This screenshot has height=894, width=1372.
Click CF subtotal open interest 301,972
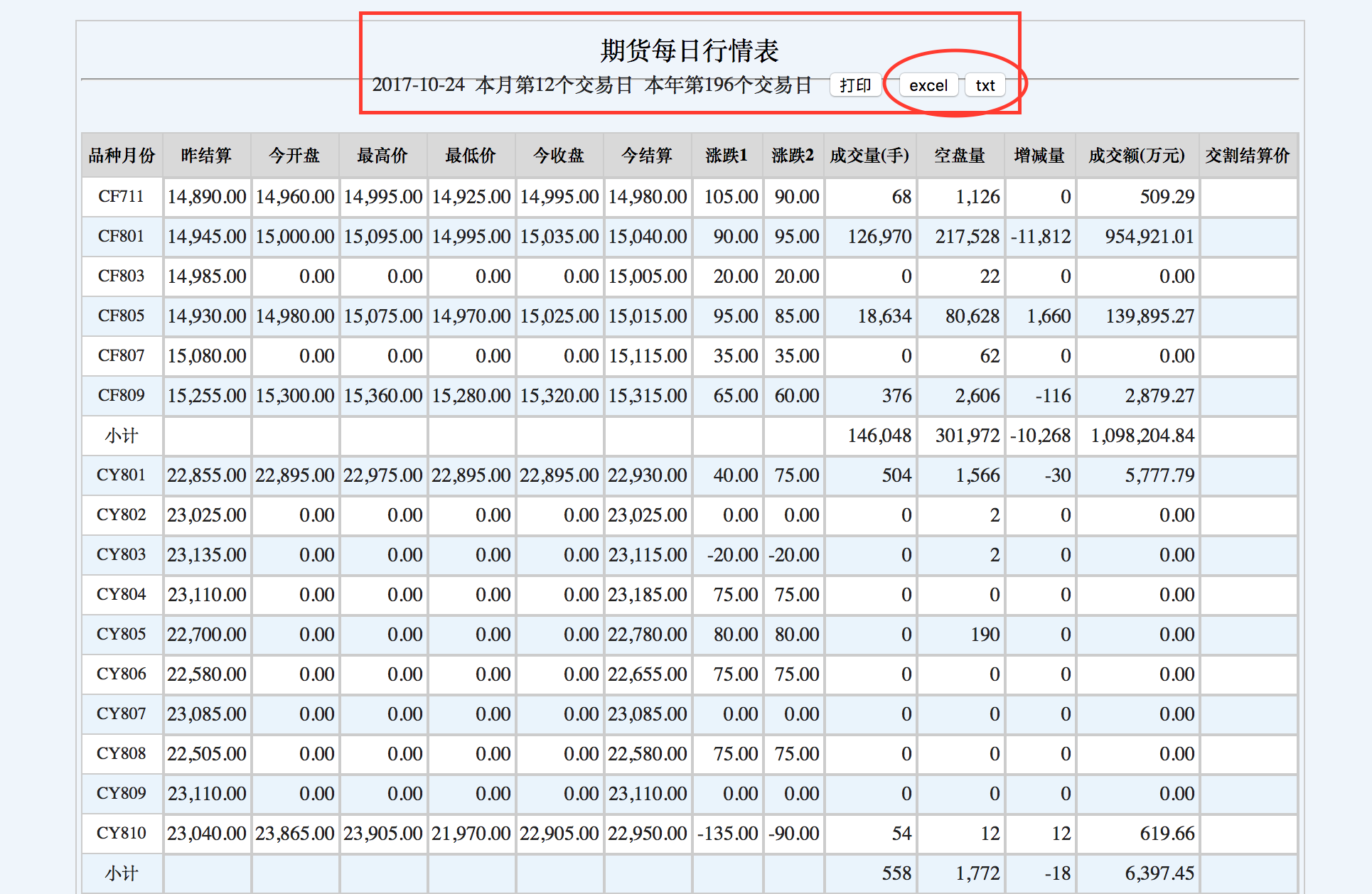coord(968,435)
